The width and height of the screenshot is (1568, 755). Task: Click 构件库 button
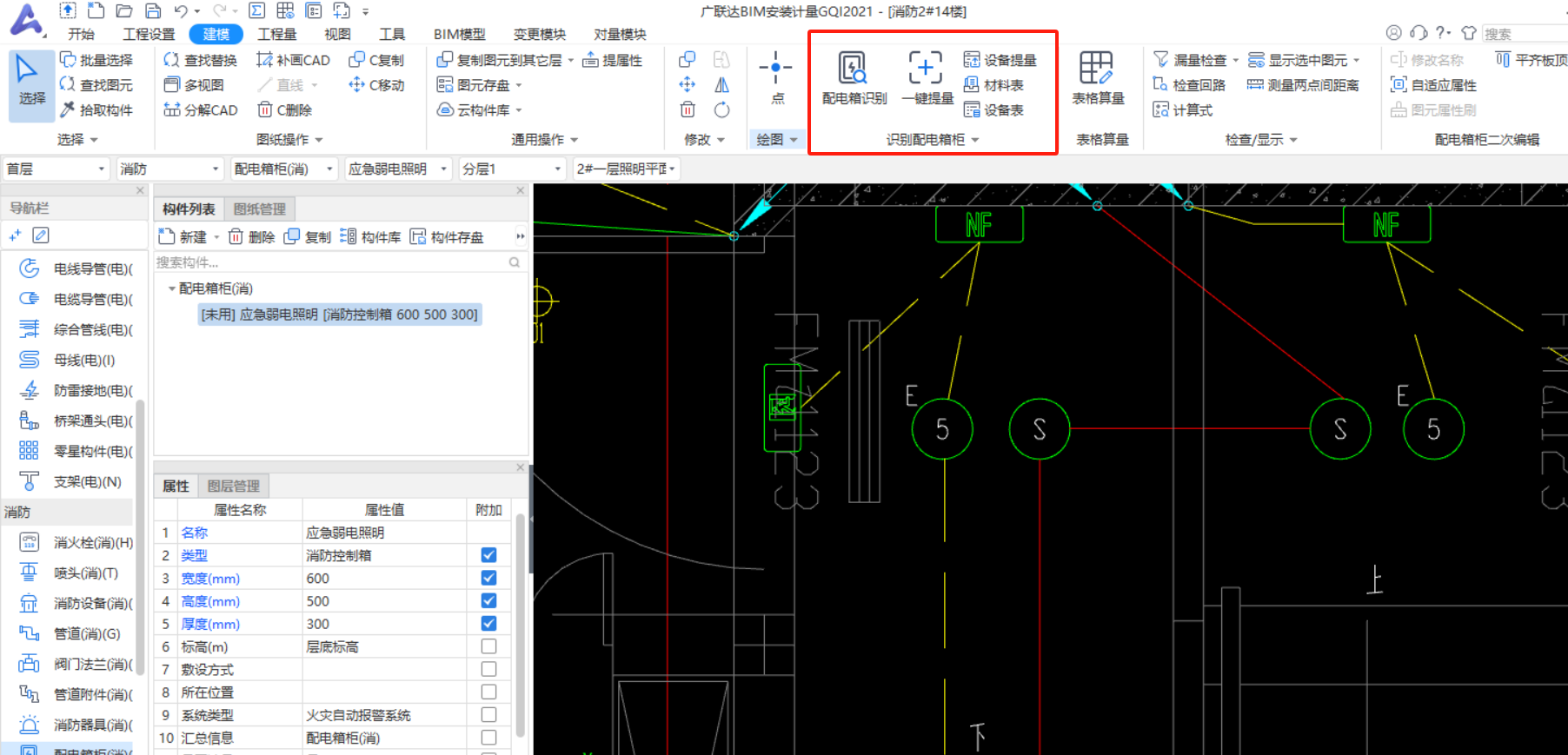(x=371, y=237)
